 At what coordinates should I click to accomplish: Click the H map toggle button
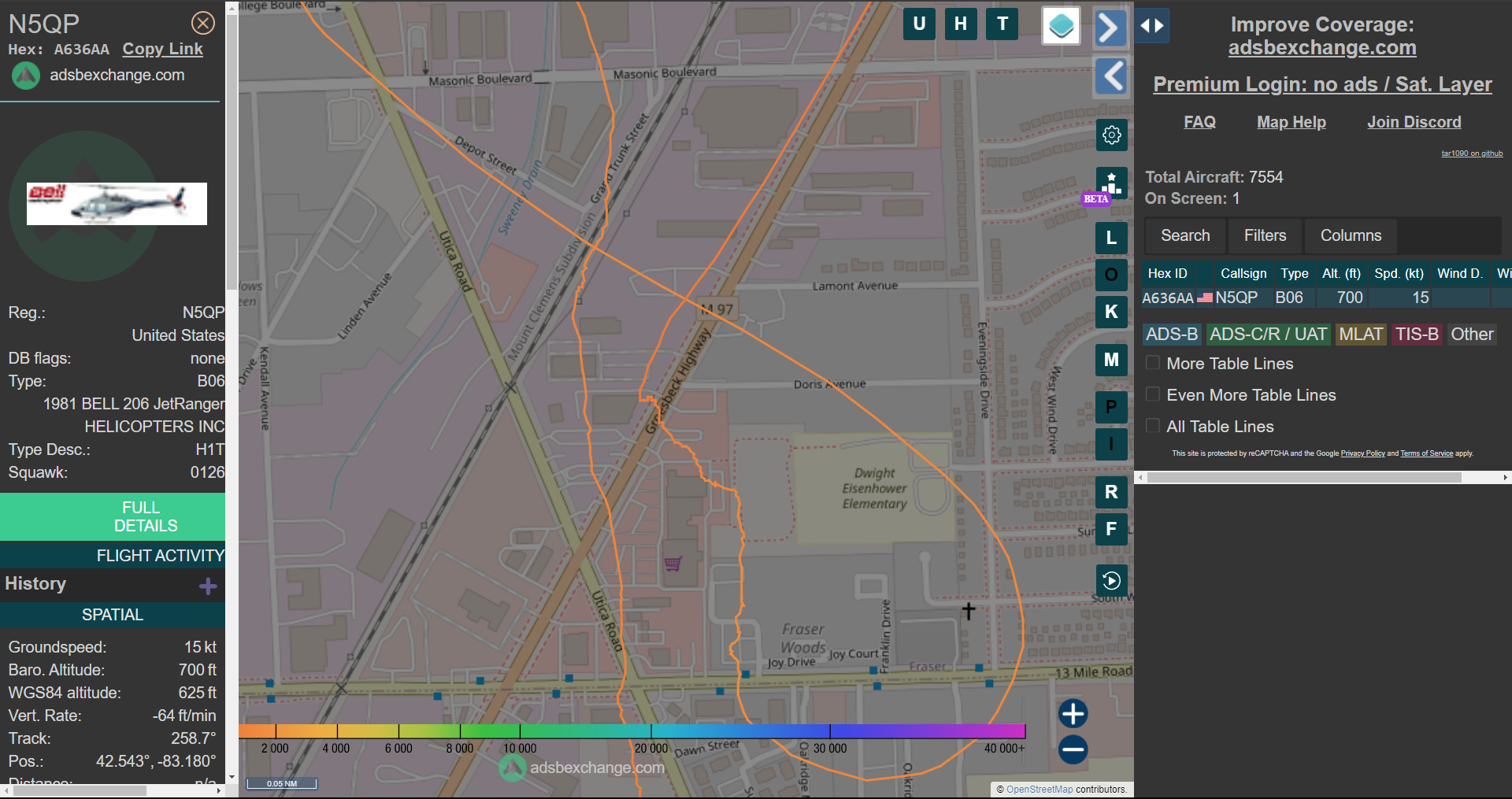click(961, 24)
